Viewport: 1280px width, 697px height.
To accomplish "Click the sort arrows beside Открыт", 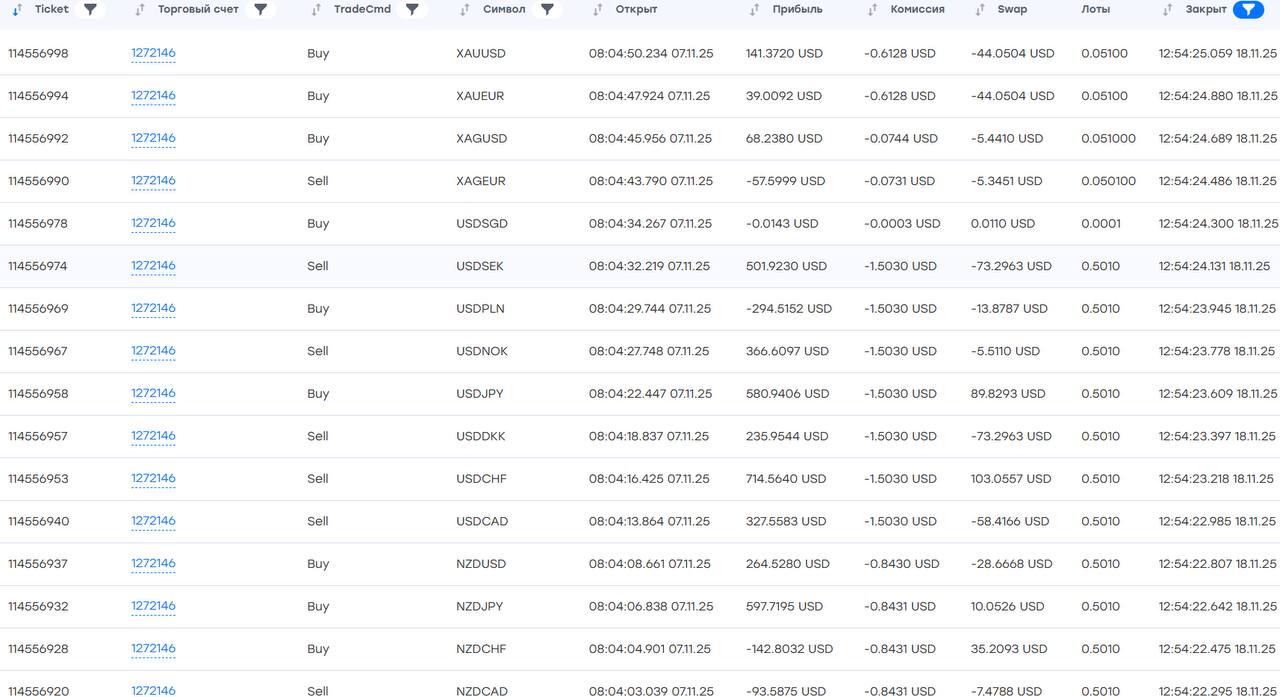I will (x=598, y=9).
